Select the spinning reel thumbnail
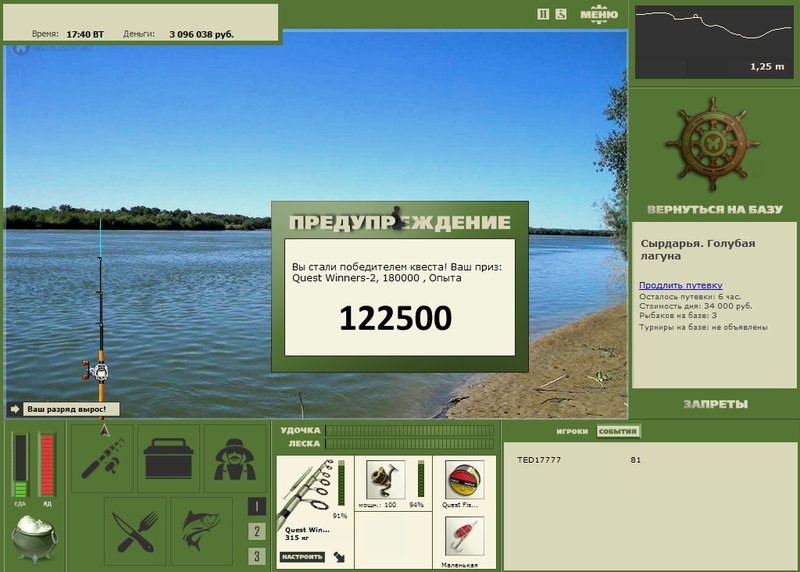800x572 pixels. pyautogui.click(x=386, y=479)
